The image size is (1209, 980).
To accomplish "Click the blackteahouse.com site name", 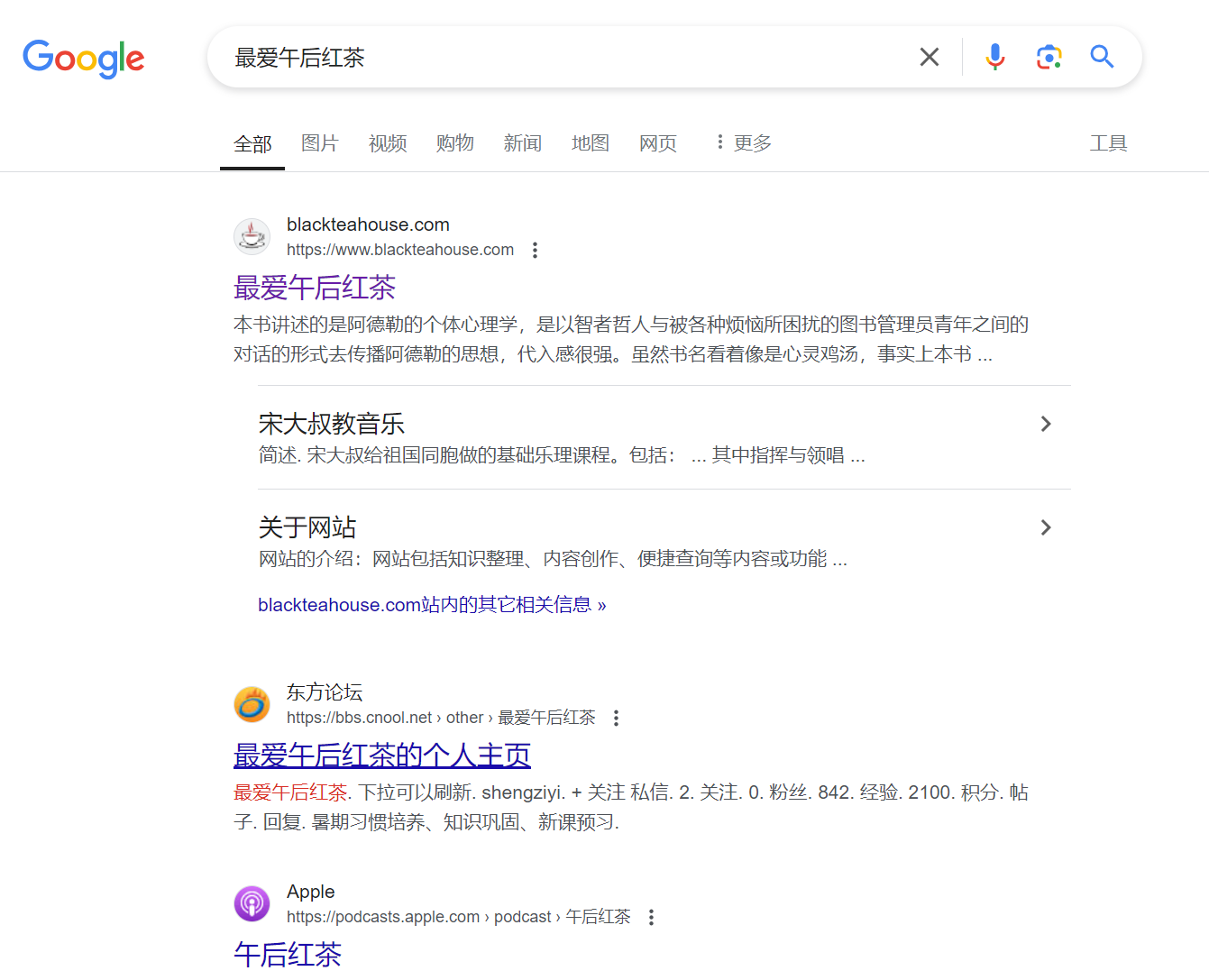I will pos(368,224).
